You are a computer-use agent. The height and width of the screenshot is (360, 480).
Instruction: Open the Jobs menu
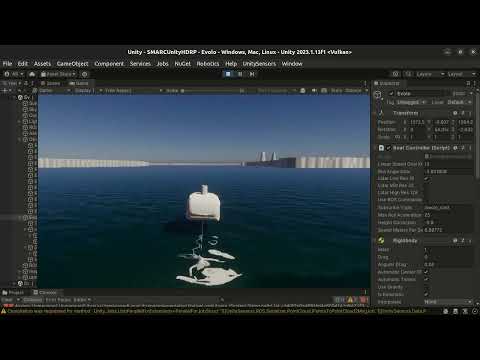[x=162, y=64]
